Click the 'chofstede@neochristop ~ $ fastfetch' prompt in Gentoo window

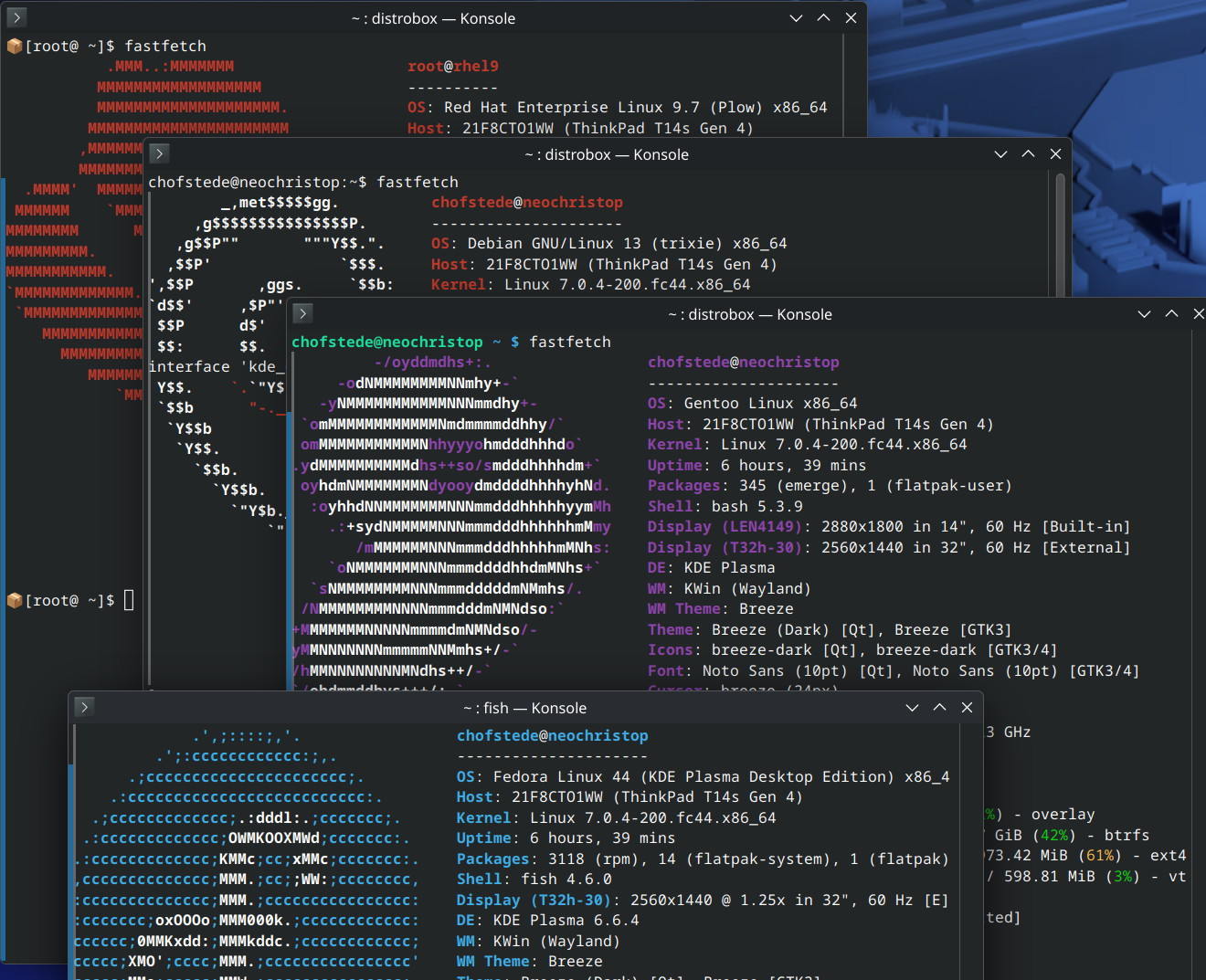(x=451, y=342)
